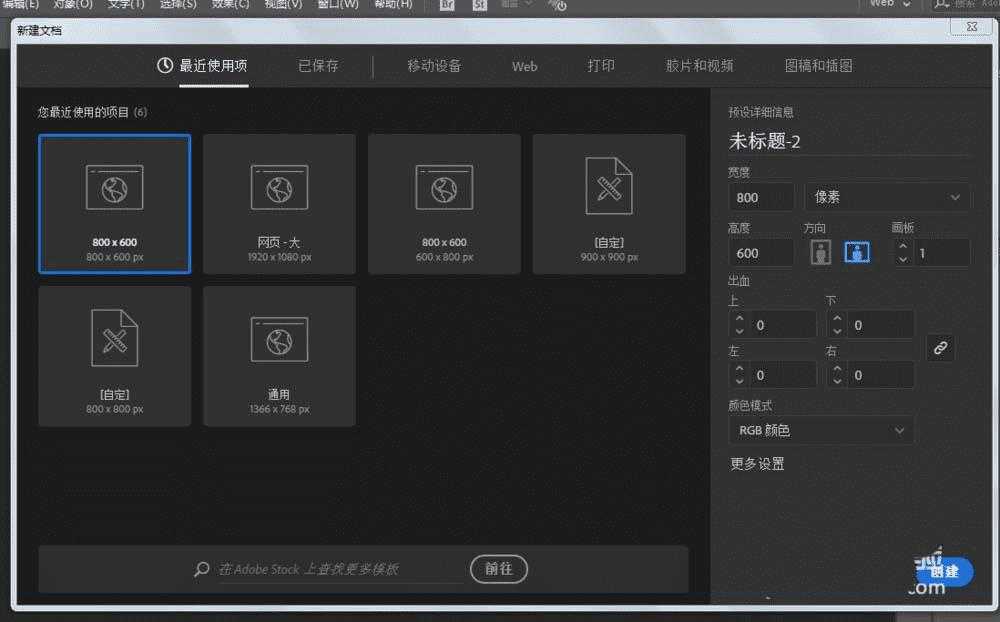Click the 前往 button for Adobe Stock
Viewport: 1000px width, 622px height.
pyautogui.click(x=498, y=568)
